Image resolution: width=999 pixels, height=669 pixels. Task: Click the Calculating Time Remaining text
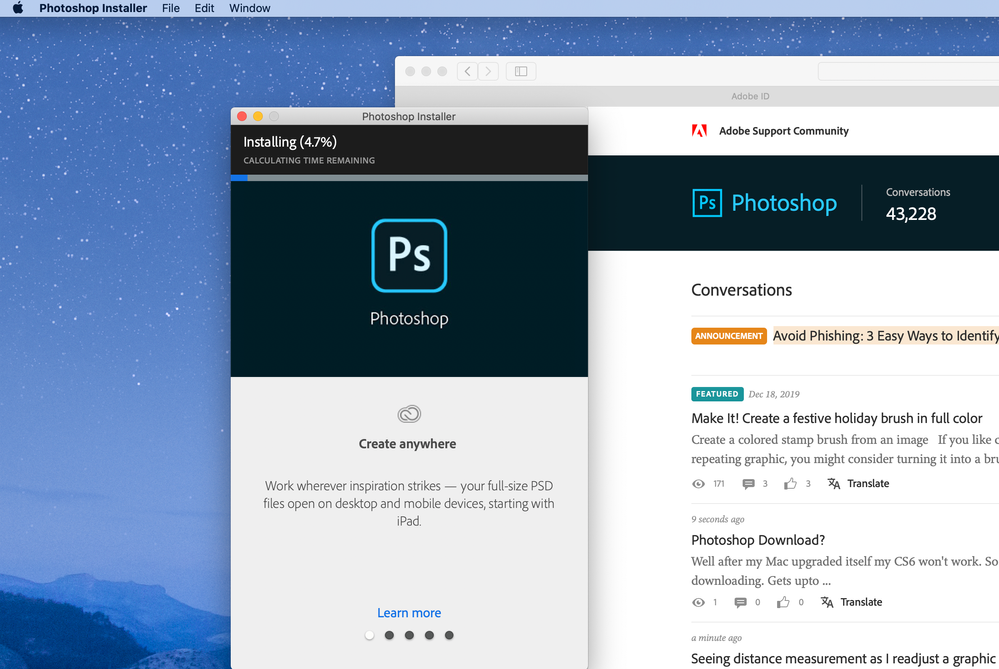(309, 161)
